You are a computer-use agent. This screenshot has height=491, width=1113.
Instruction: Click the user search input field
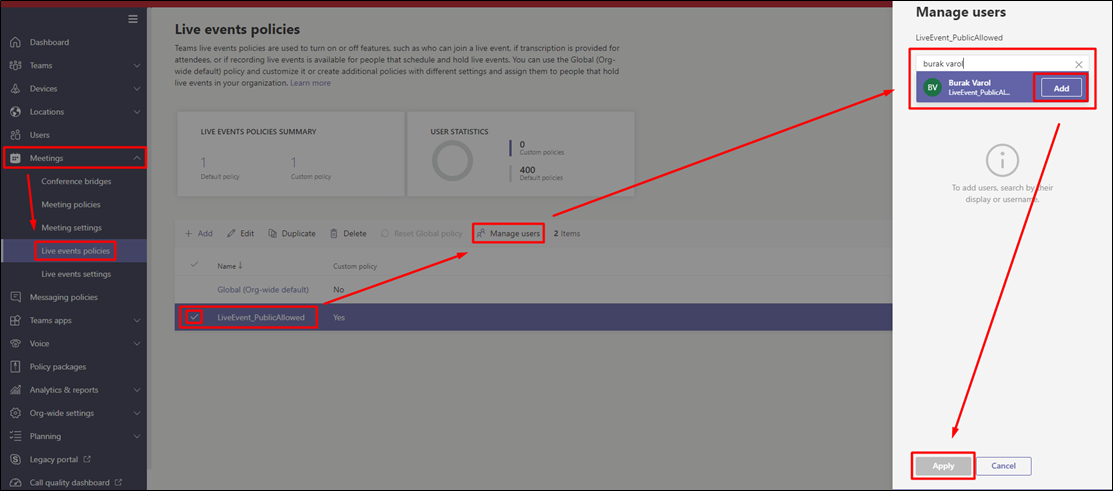pos(1002,64)
